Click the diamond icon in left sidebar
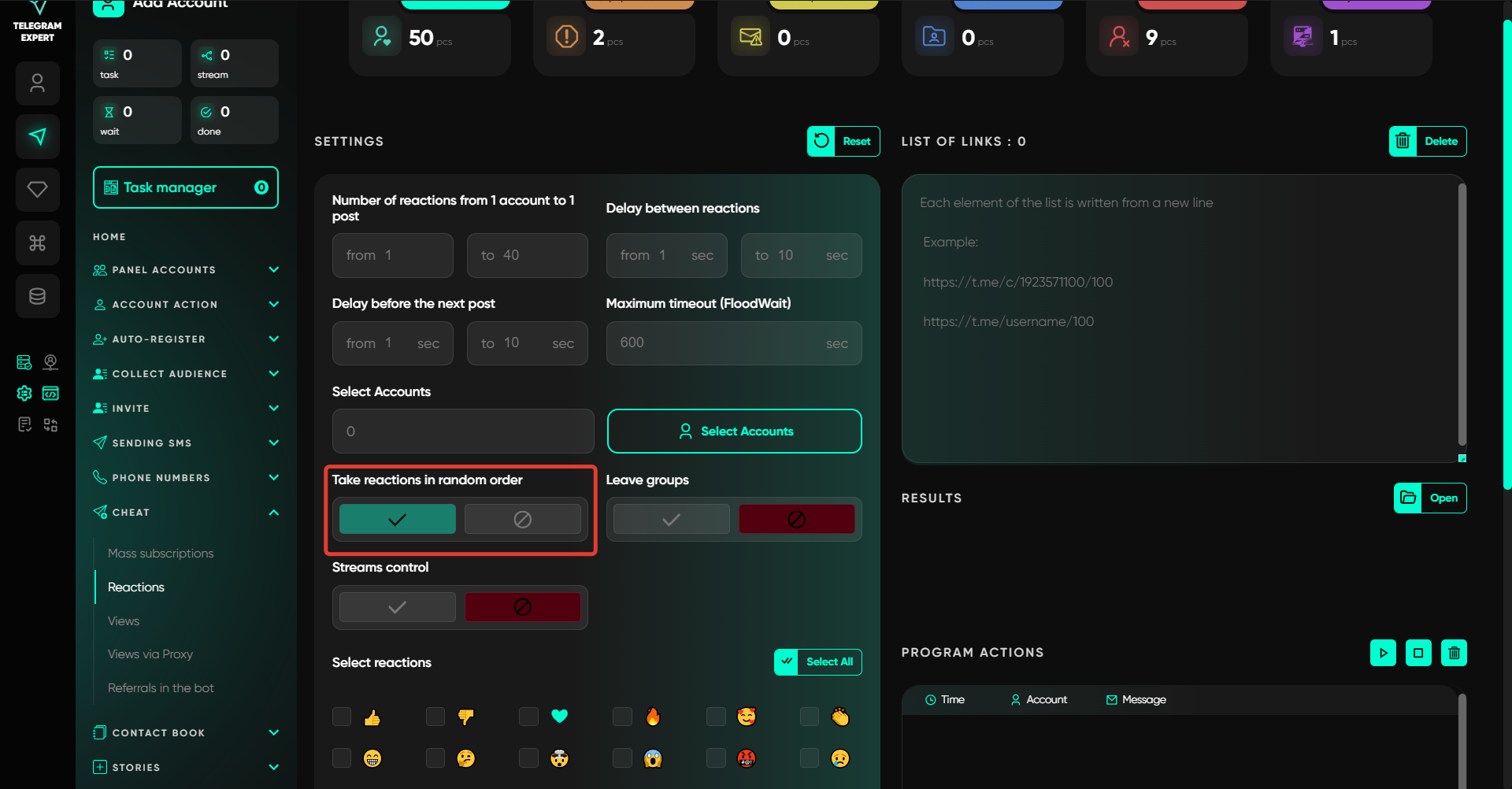The image size is (1512, 789). click(38, 190)
